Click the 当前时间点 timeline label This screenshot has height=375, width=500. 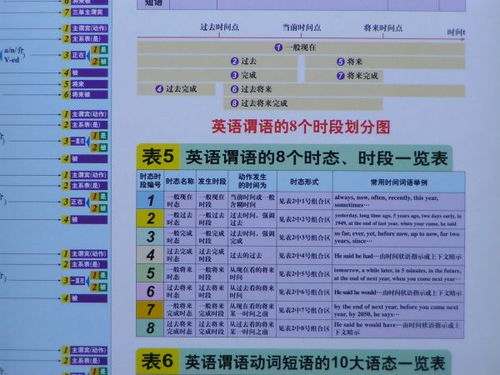point(302,27)
